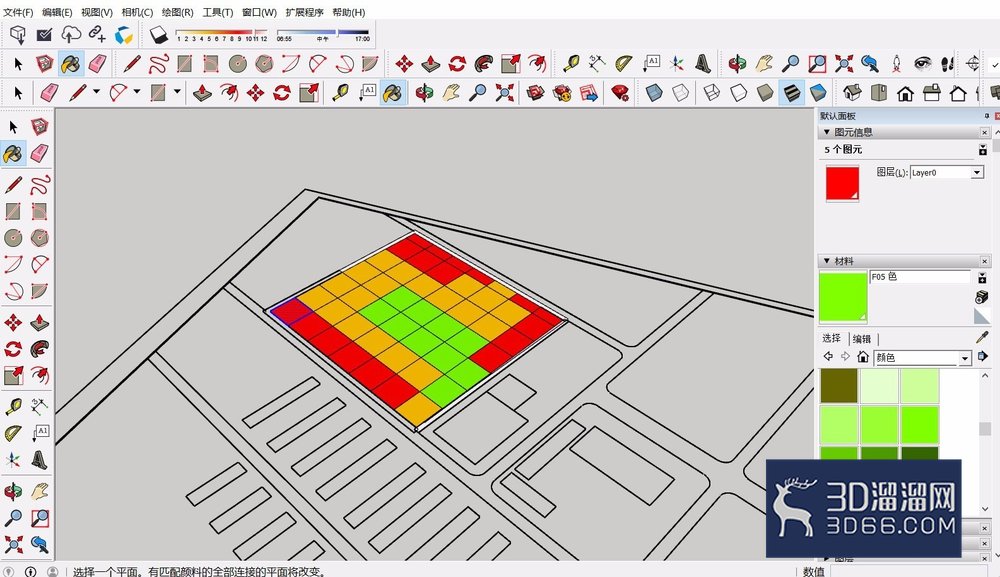
Task: Expand entity info details toggle button
Action: coord(983,150)
